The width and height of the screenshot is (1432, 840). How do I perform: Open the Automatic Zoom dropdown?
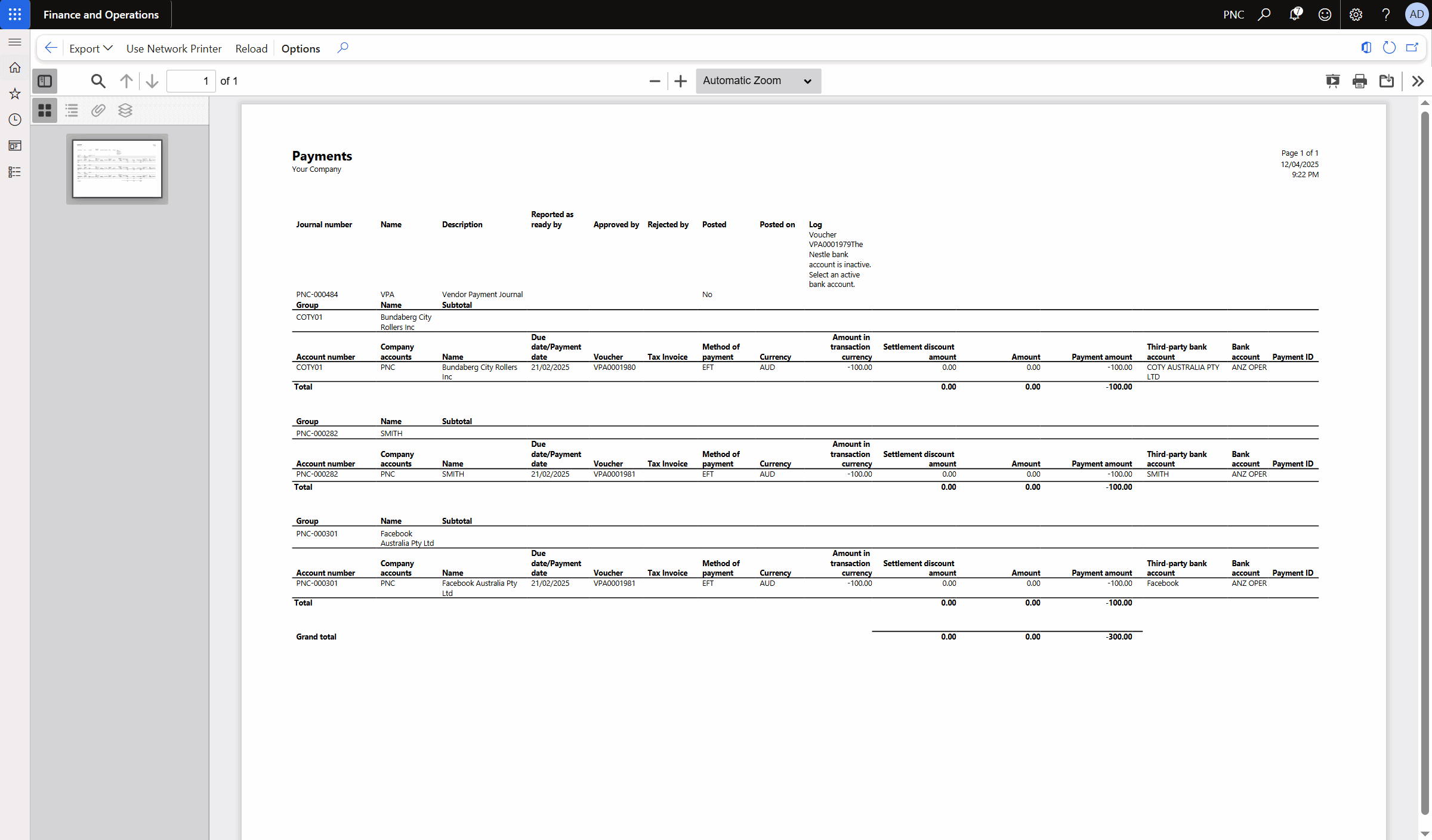pyautogui.click(x=758, y=81)
